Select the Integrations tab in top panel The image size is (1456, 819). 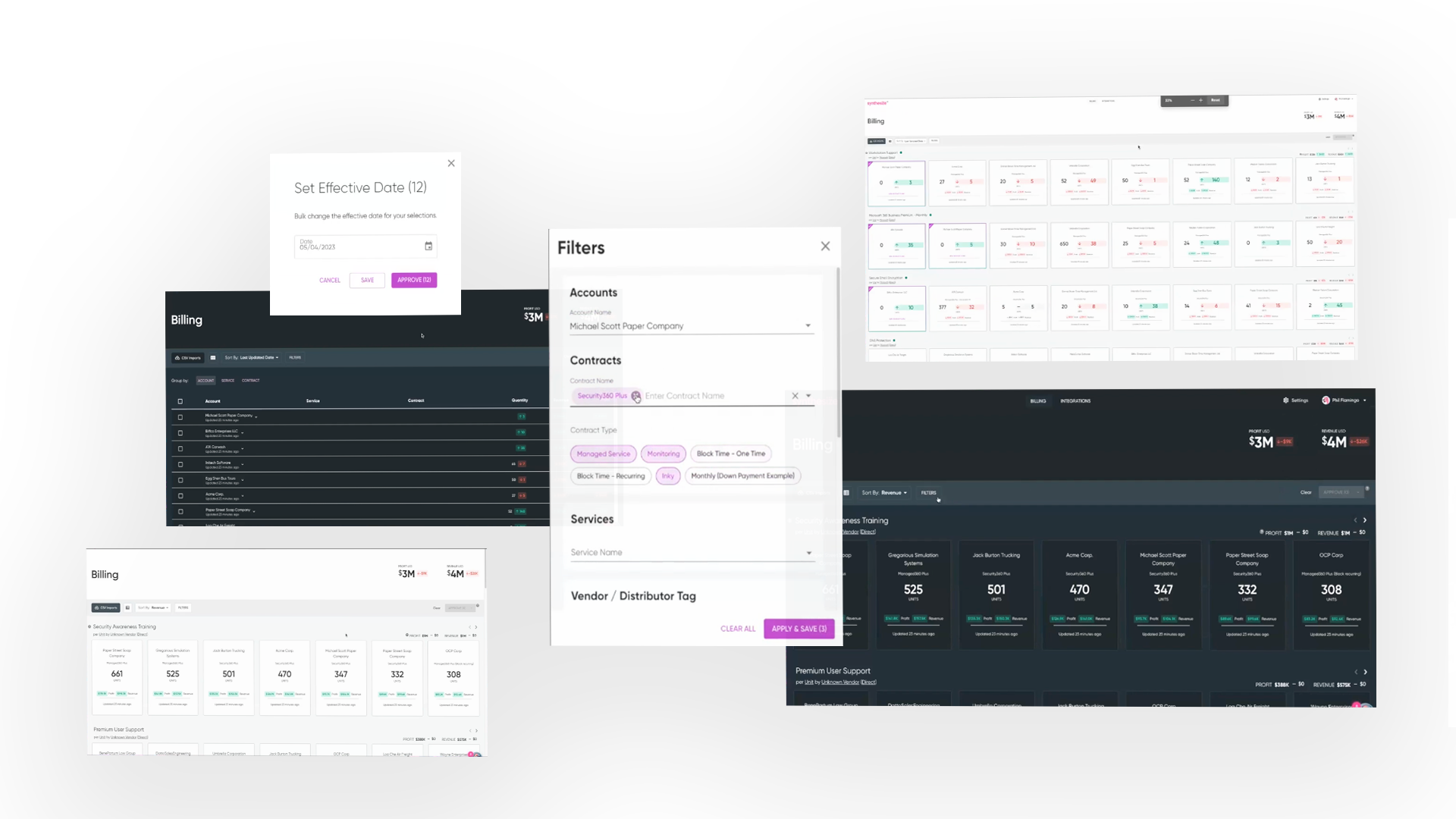click(x=1075, y=400)
